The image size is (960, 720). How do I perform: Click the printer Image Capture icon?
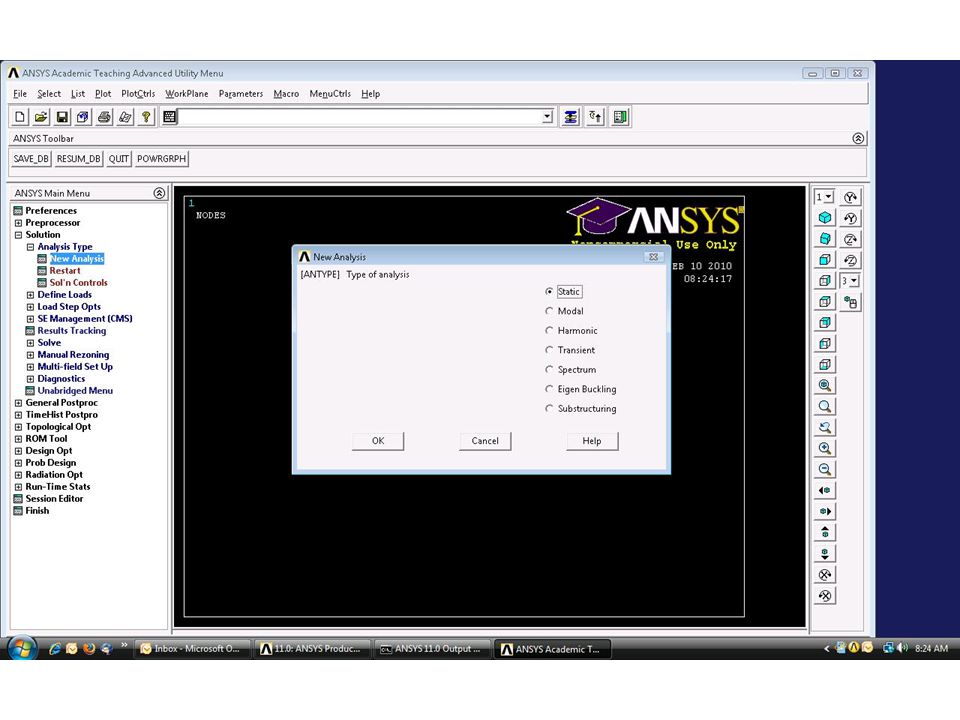coord(104,117)
